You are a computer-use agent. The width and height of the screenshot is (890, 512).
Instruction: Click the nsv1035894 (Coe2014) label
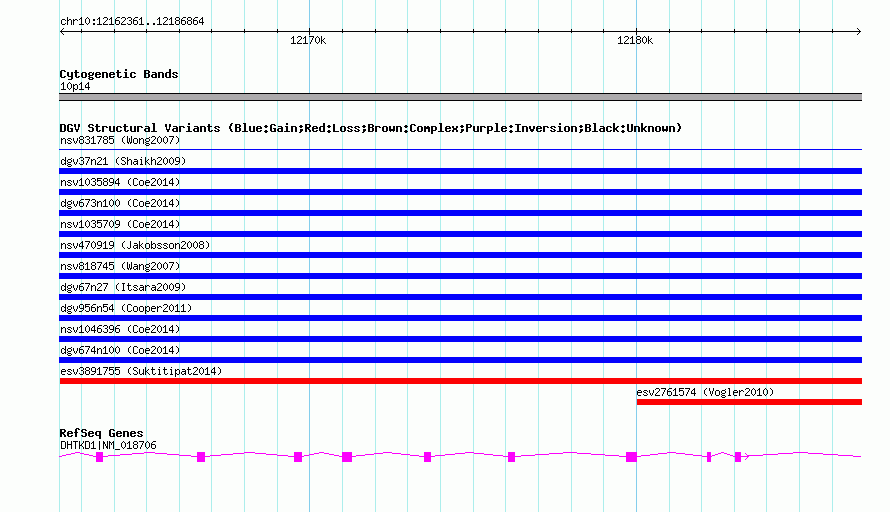(120, 182)
